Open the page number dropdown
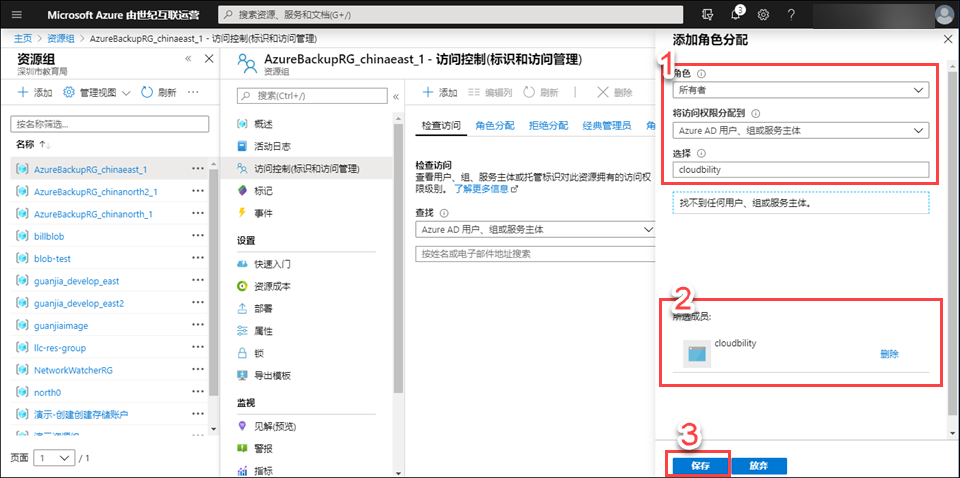The height and width of the screenshot is (478, 960). (x=55, y=457)
